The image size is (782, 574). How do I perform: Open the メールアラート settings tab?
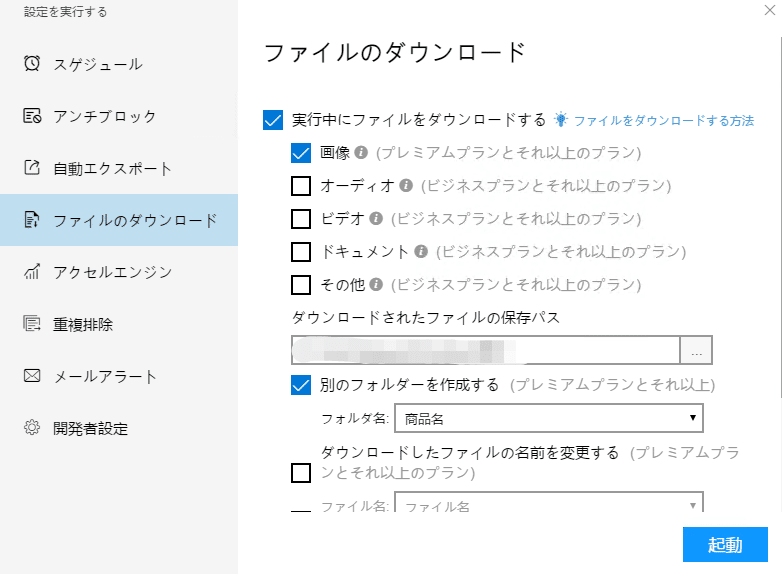tap(105, 377)
